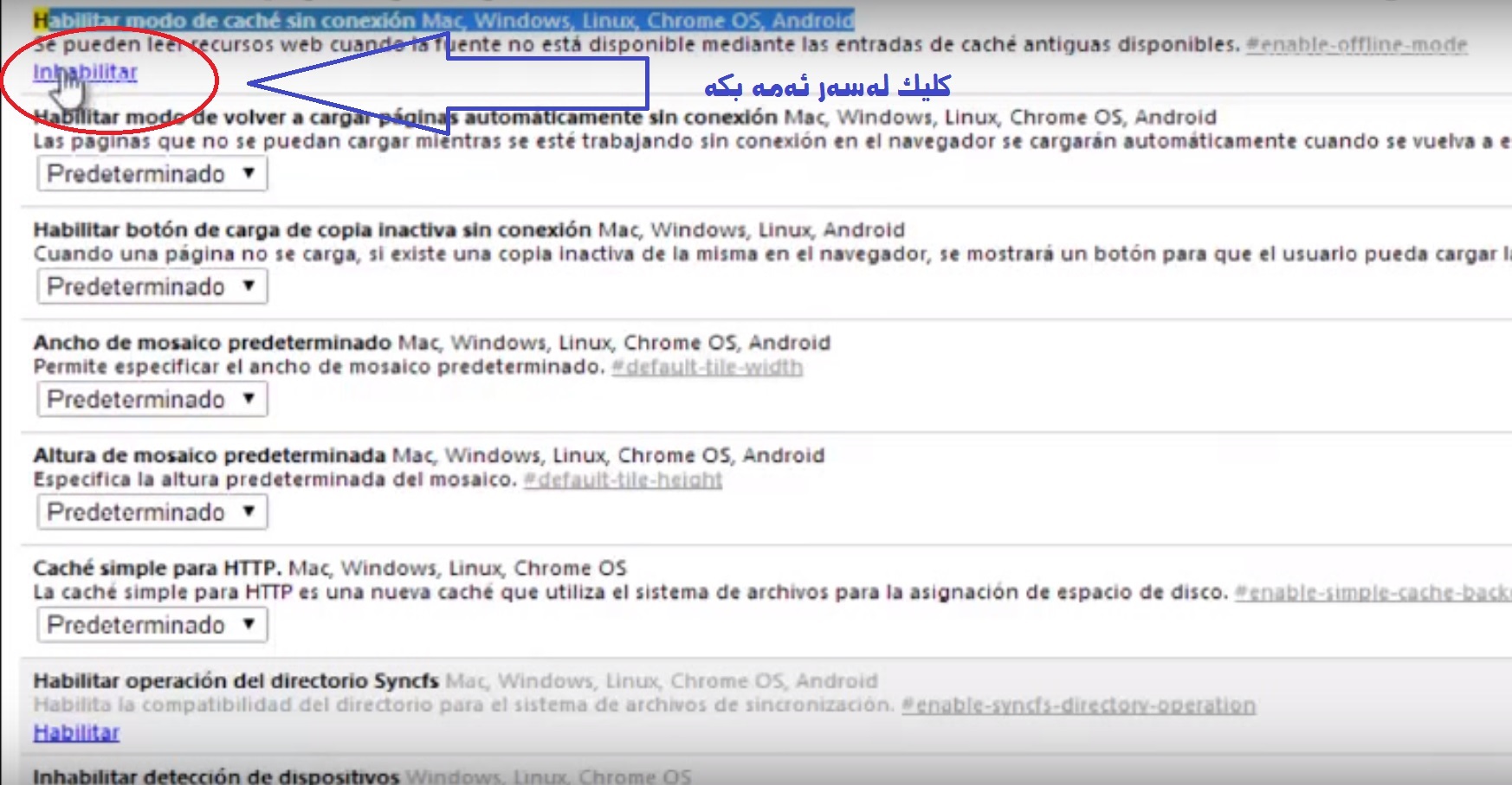
Task: Expand the Ancho de mosaico predeterminado dropdown
Action: click(152, 399)
